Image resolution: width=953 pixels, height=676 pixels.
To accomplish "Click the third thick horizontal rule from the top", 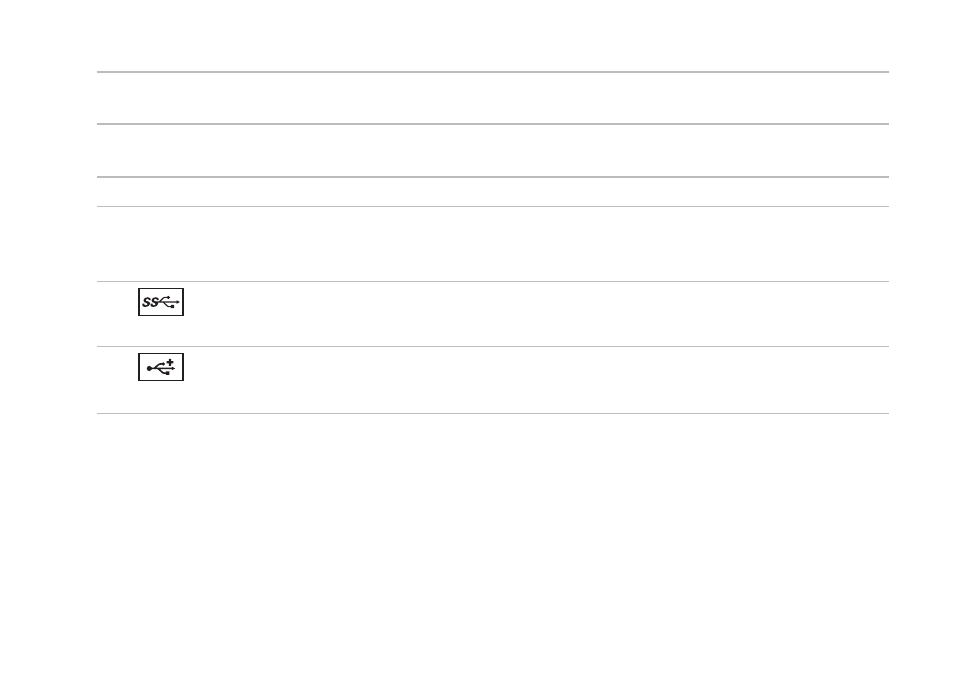I will click(493, 177).
